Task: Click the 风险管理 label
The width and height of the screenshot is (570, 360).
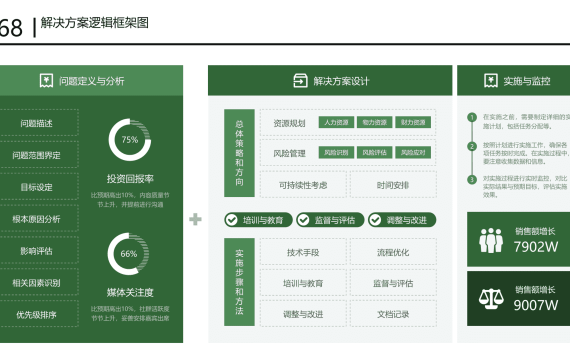Action: coord(289,153)
